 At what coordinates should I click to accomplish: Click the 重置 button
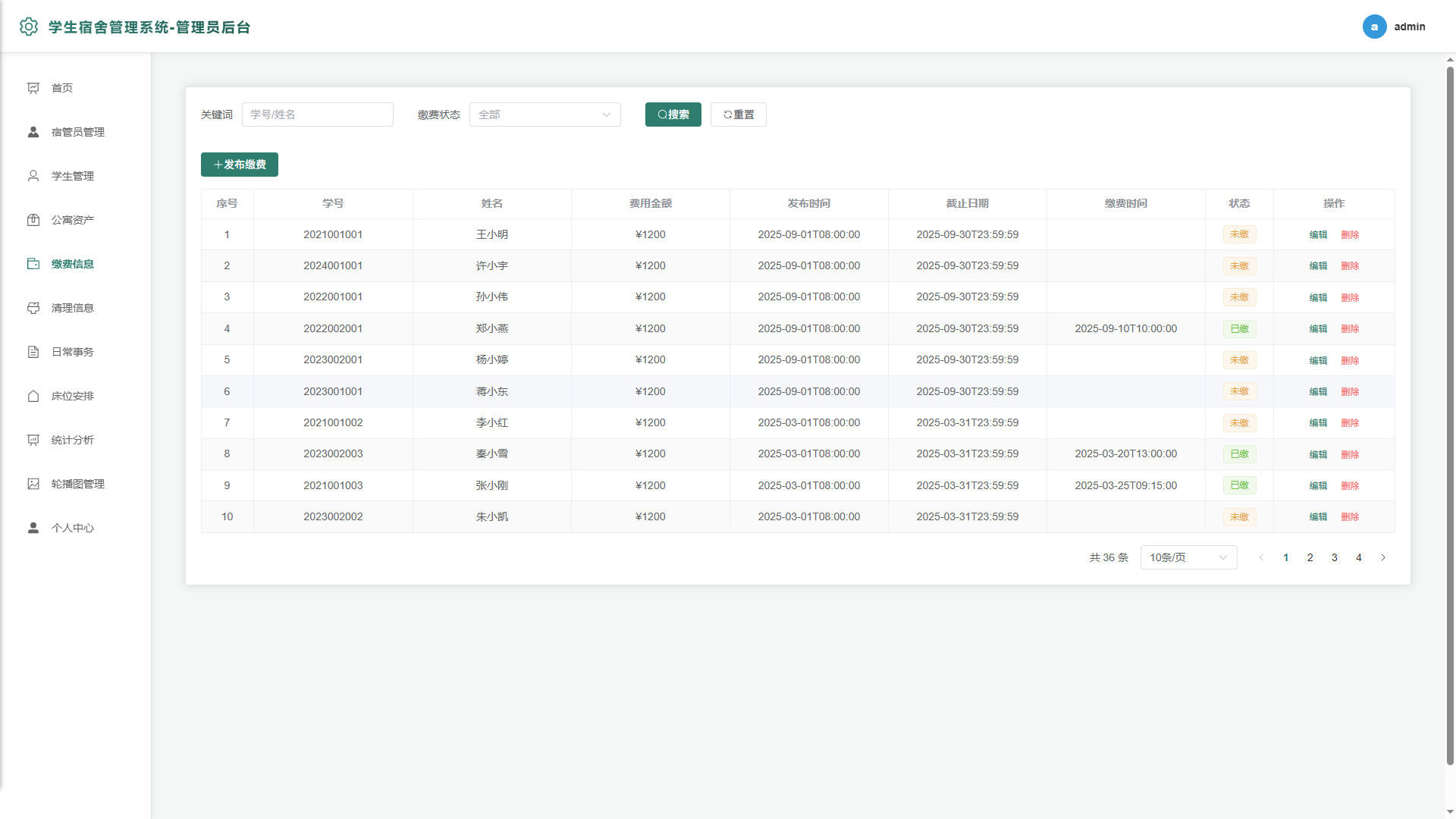click(739, 115)
